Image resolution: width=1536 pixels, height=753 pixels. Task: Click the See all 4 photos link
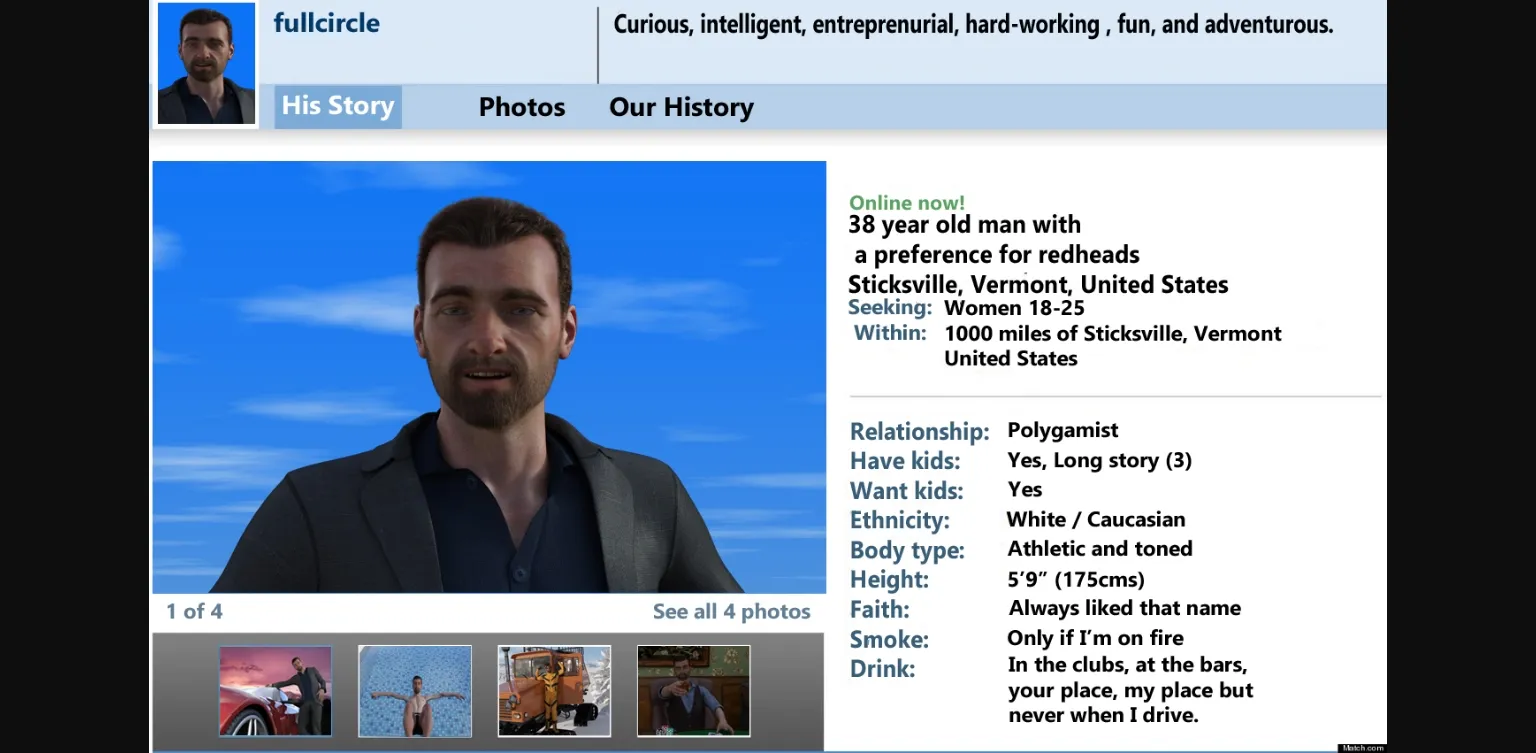tap(731, 611)
